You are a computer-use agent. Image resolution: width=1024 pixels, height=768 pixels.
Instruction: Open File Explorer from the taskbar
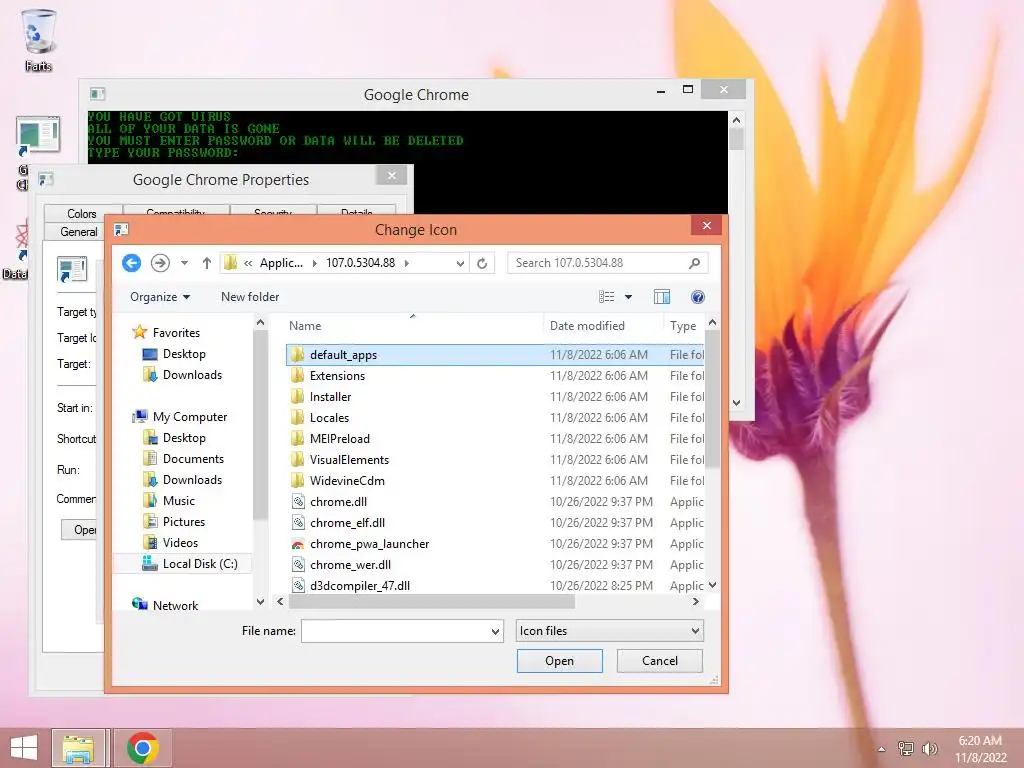click(x=78, y=748)
